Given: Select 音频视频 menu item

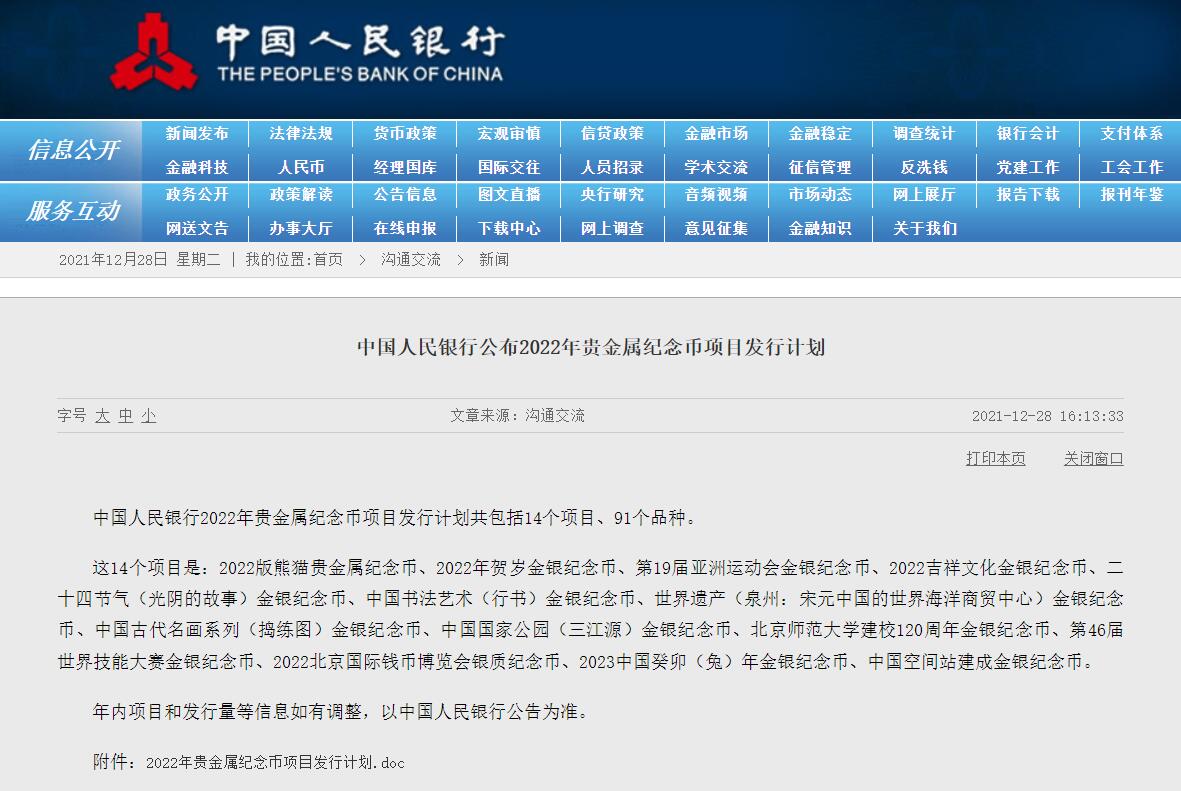Looking at the screenshot, I should pyautogui.click(x=716, y=194).
